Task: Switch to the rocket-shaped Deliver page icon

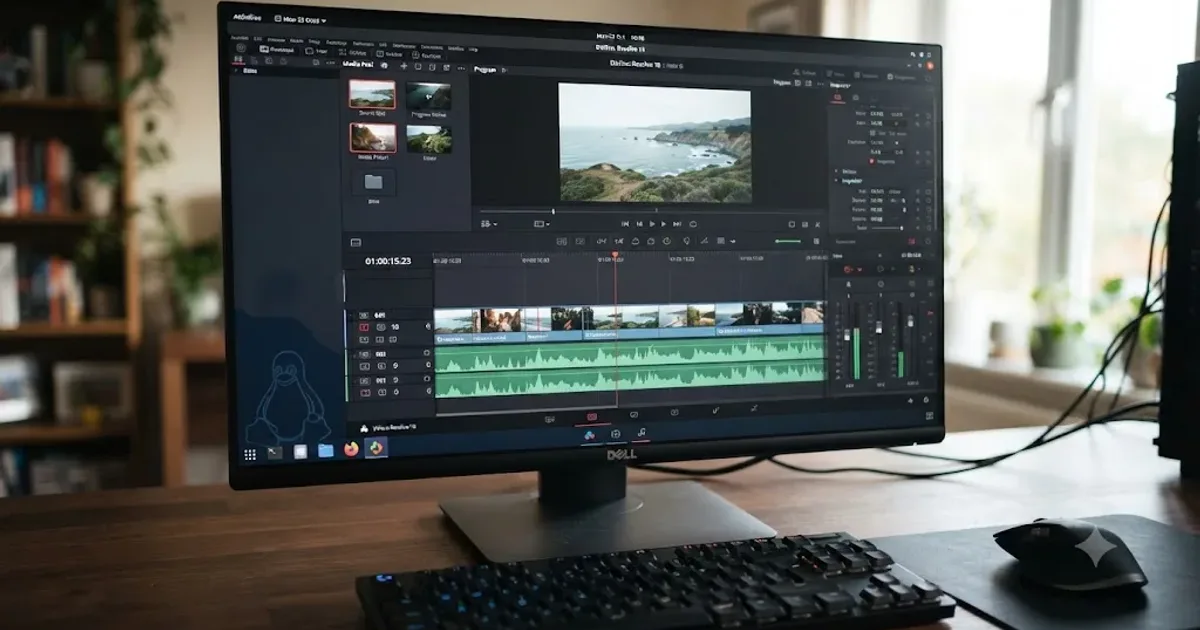Action: pos(754,408)
